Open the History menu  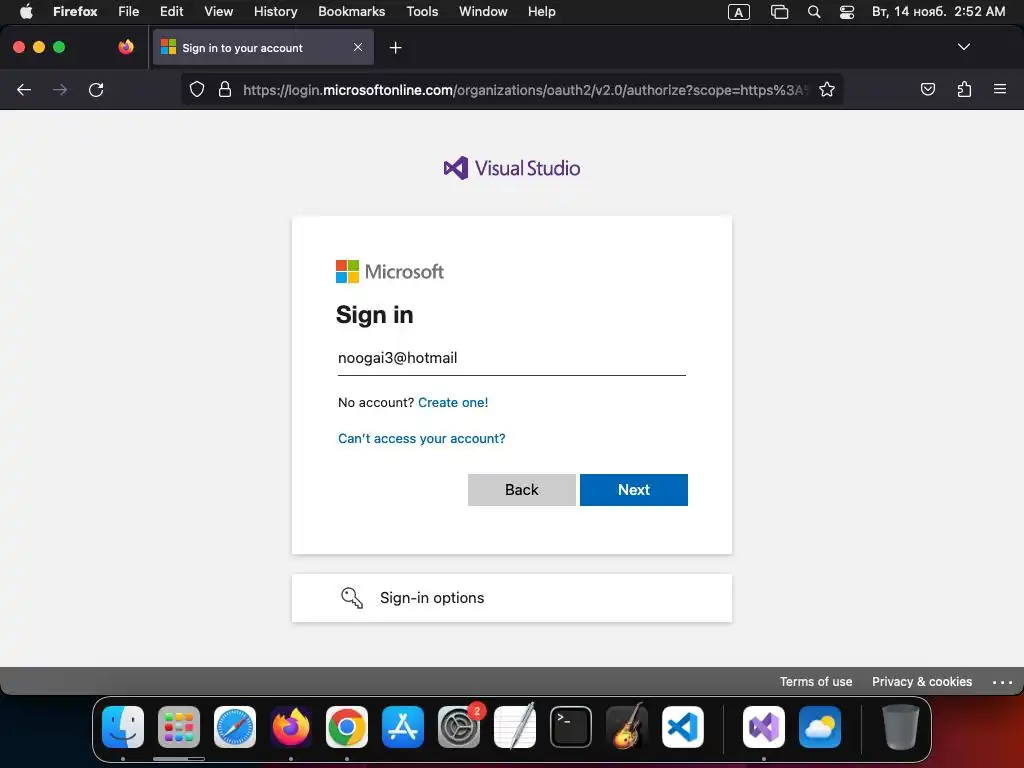pos(276,12)
